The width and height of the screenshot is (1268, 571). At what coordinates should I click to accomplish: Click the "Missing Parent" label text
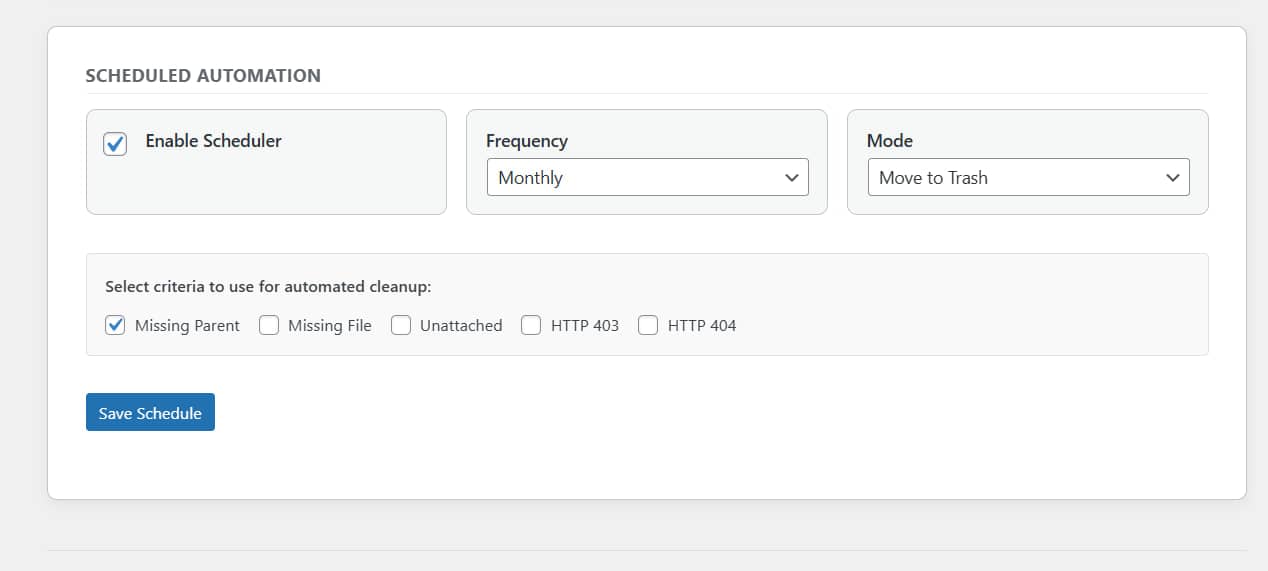tap(187, 326)
